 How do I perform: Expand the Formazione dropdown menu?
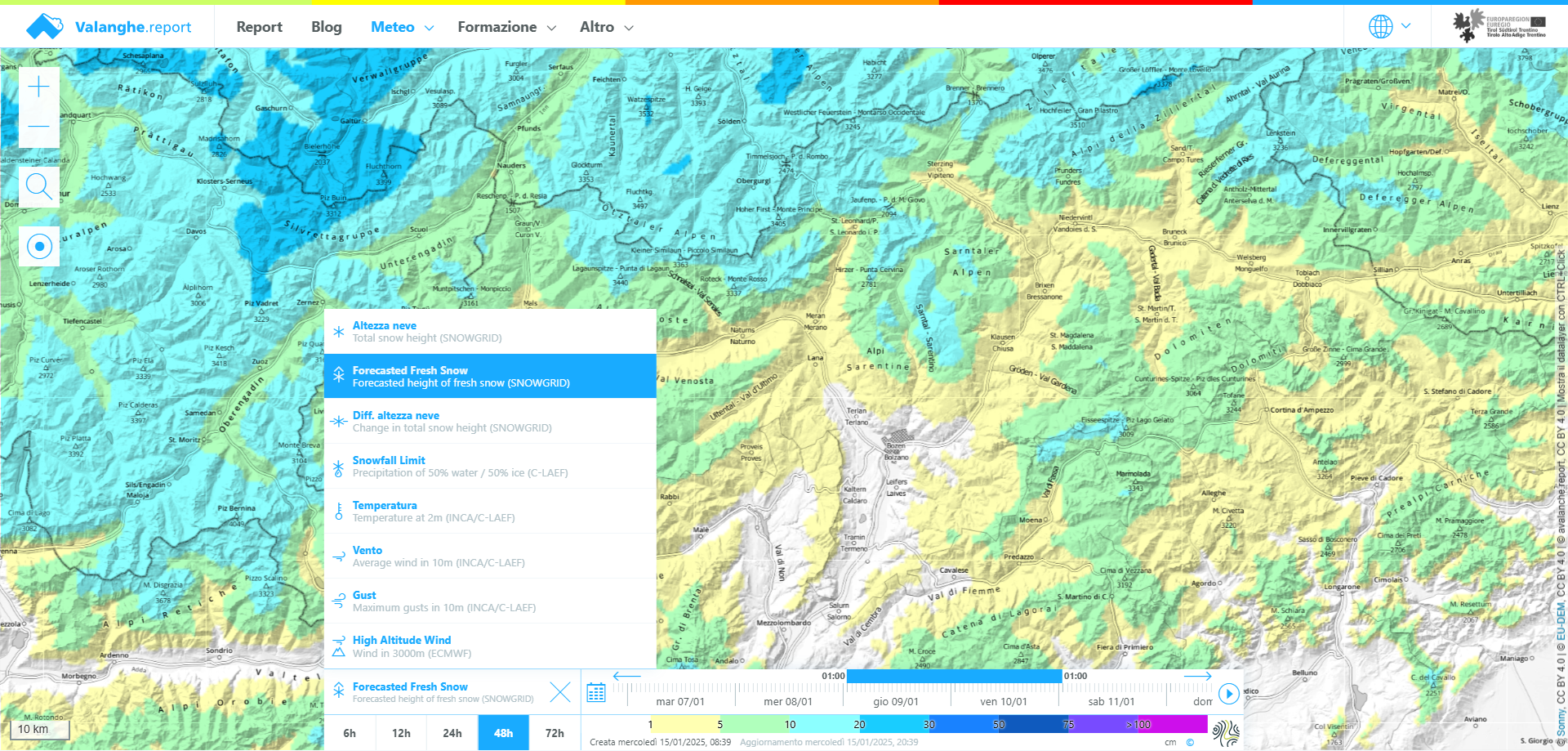[x=506, y=27]
